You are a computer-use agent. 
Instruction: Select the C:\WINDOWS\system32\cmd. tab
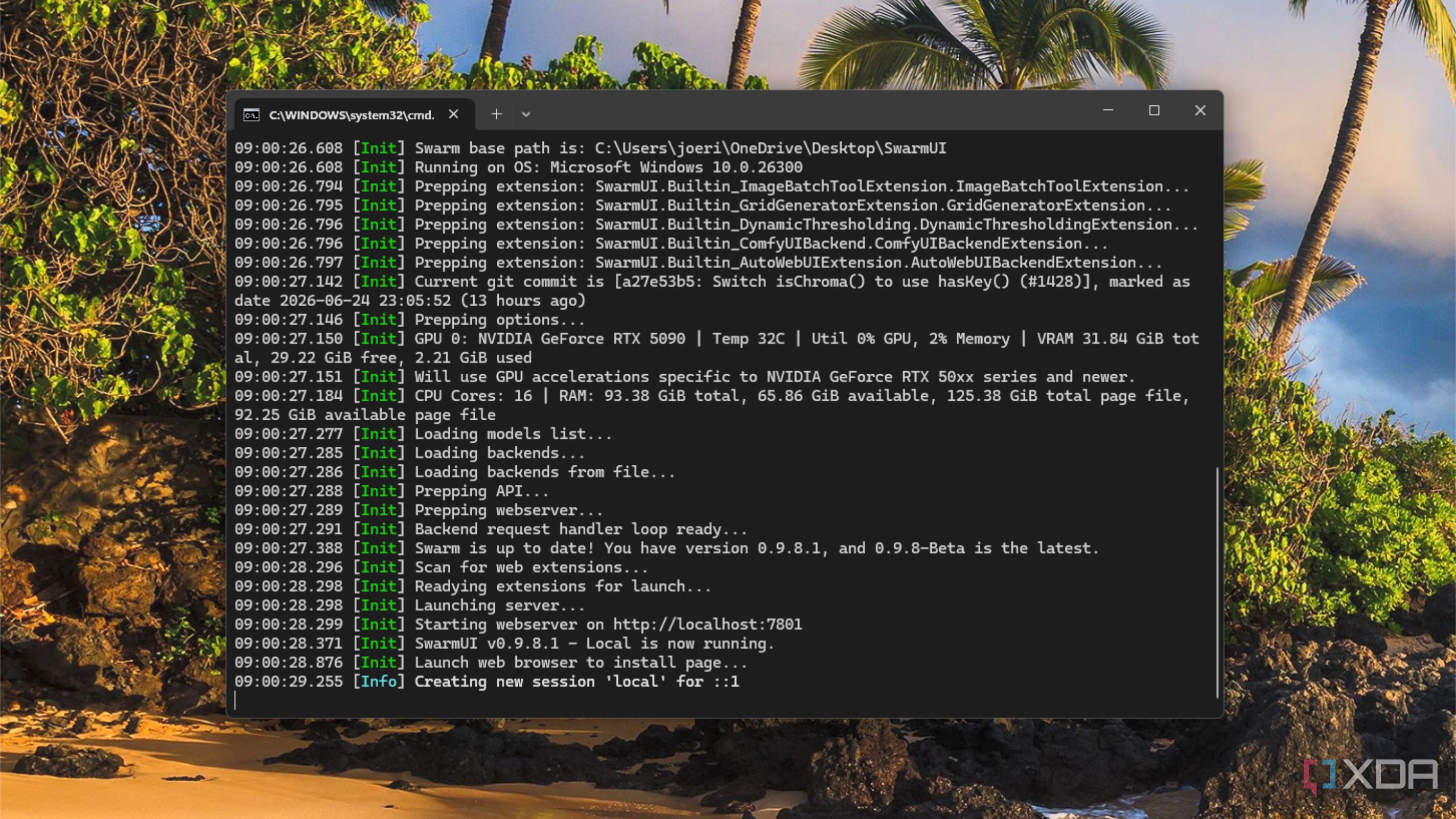355,115
